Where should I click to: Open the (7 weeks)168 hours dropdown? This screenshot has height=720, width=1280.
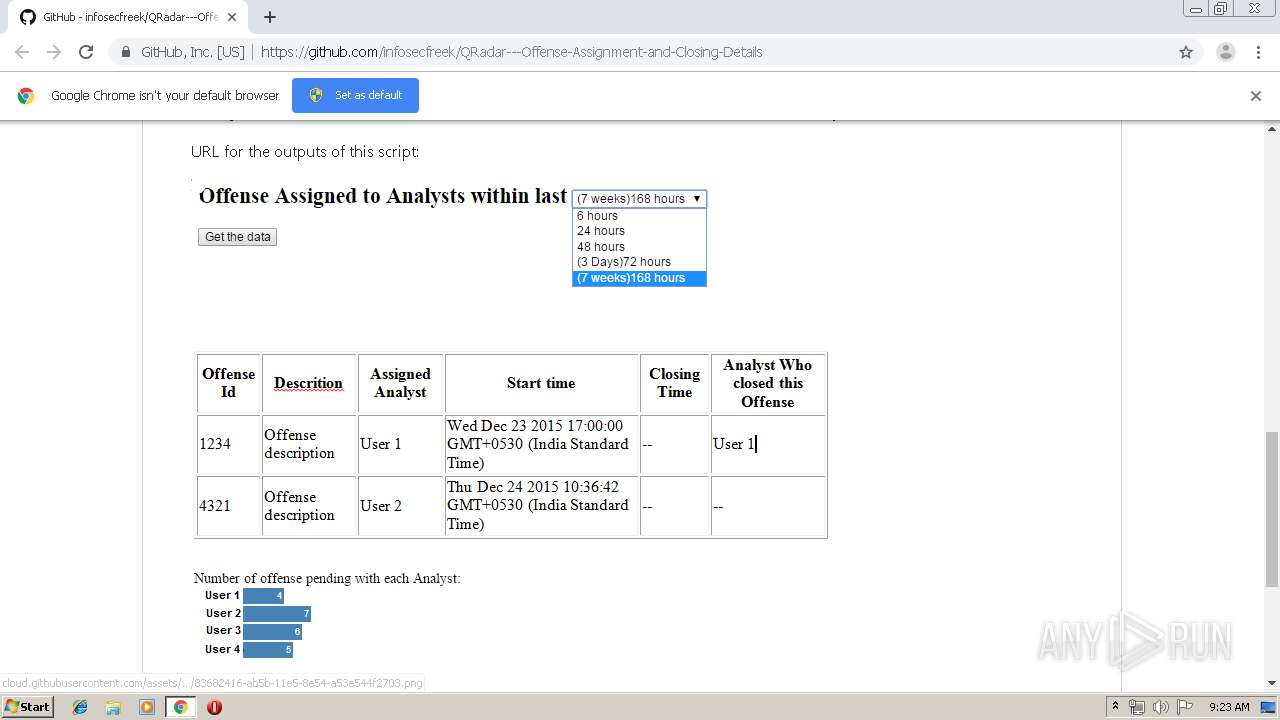[x=639, y=198]
